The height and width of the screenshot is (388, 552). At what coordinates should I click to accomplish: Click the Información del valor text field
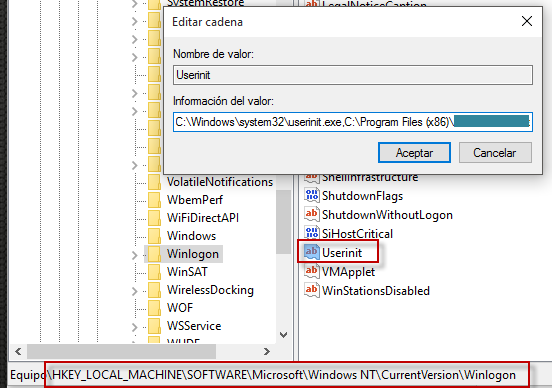(353, 122)
